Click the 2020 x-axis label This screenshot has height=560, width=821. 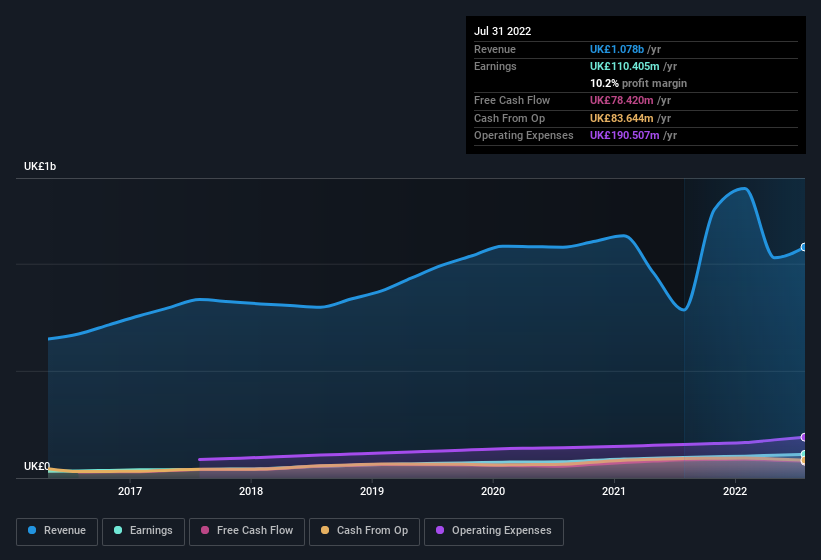point(493,491)
